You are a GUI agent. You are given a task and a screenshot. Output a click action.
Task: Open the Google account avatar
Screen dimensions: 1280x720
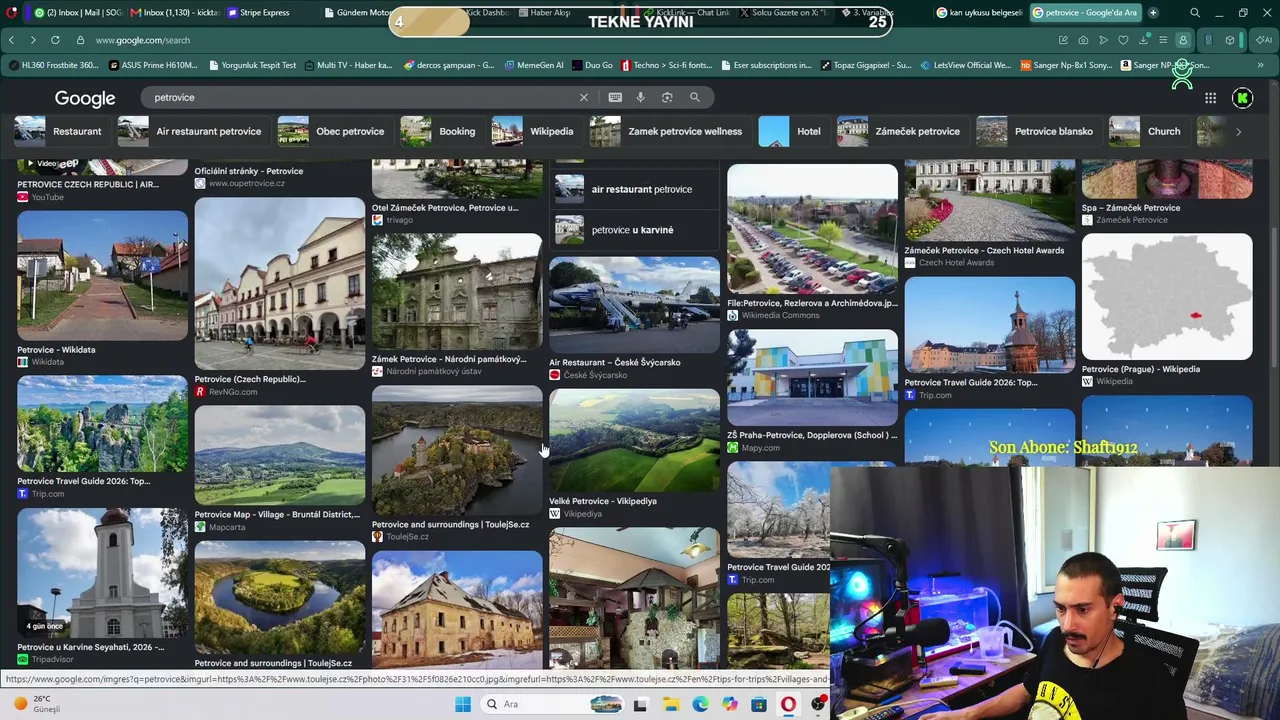point(1243,98)
